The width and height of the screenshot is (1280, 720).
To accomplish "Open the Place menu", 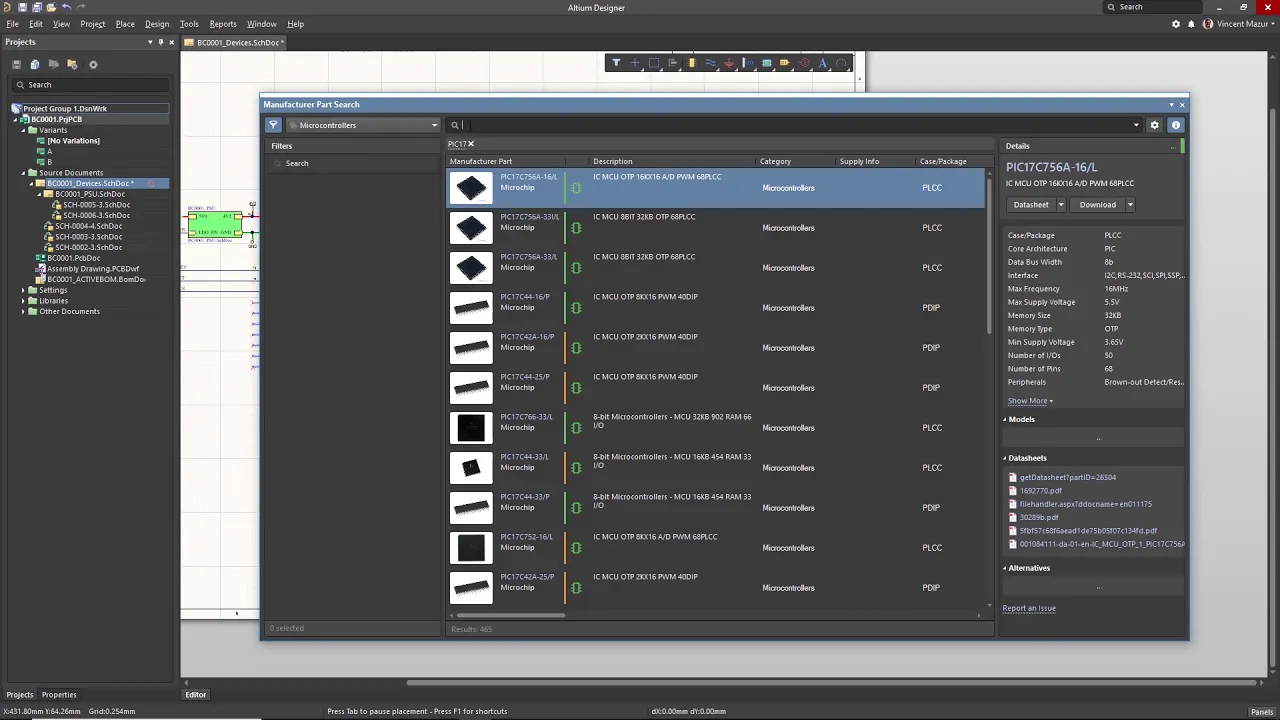I will [125, 24].
